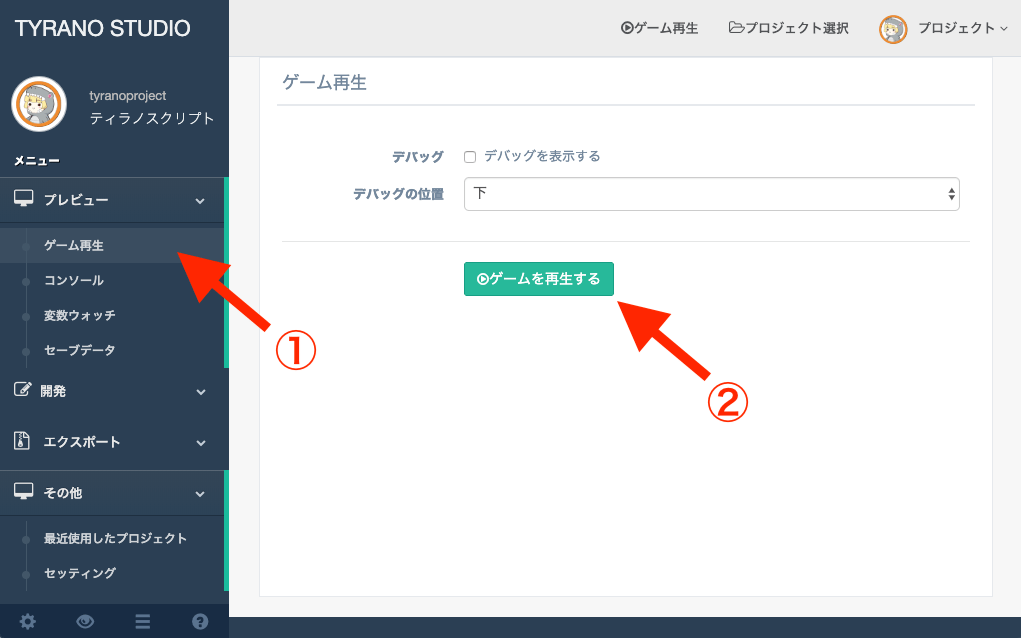Click the 開発 menu label

click(53, 391)
